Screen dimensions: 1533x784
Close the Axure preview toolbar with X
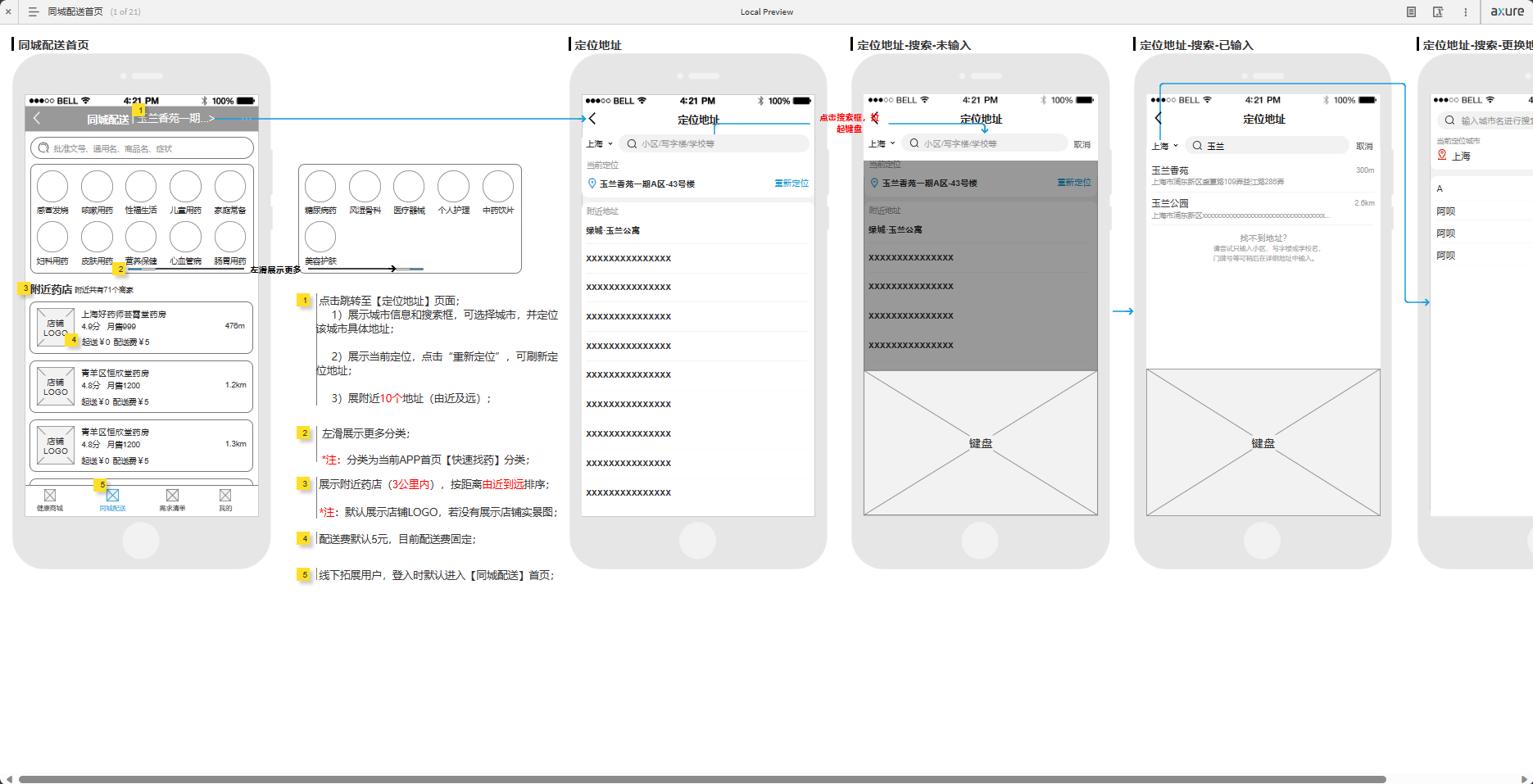coord(8,11)
